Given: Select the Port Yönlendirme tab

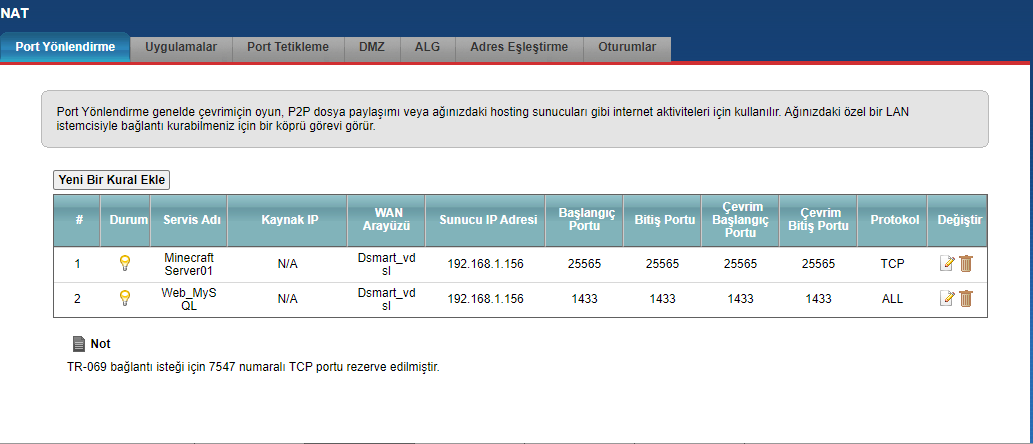Looking at the screenshot, I should click(65, 47).
